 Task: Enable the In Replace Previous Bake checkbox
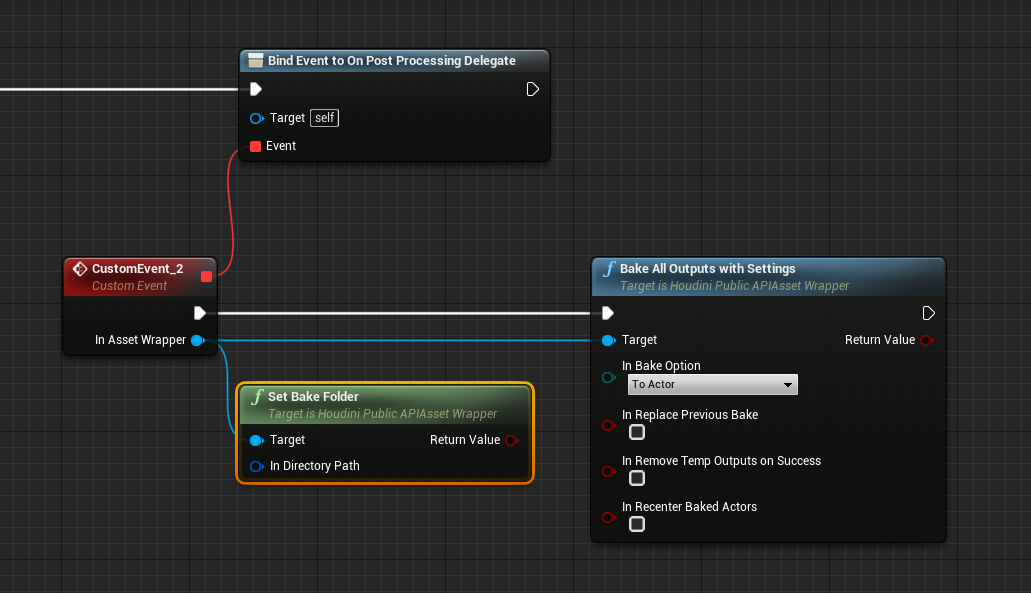[637, 432]
